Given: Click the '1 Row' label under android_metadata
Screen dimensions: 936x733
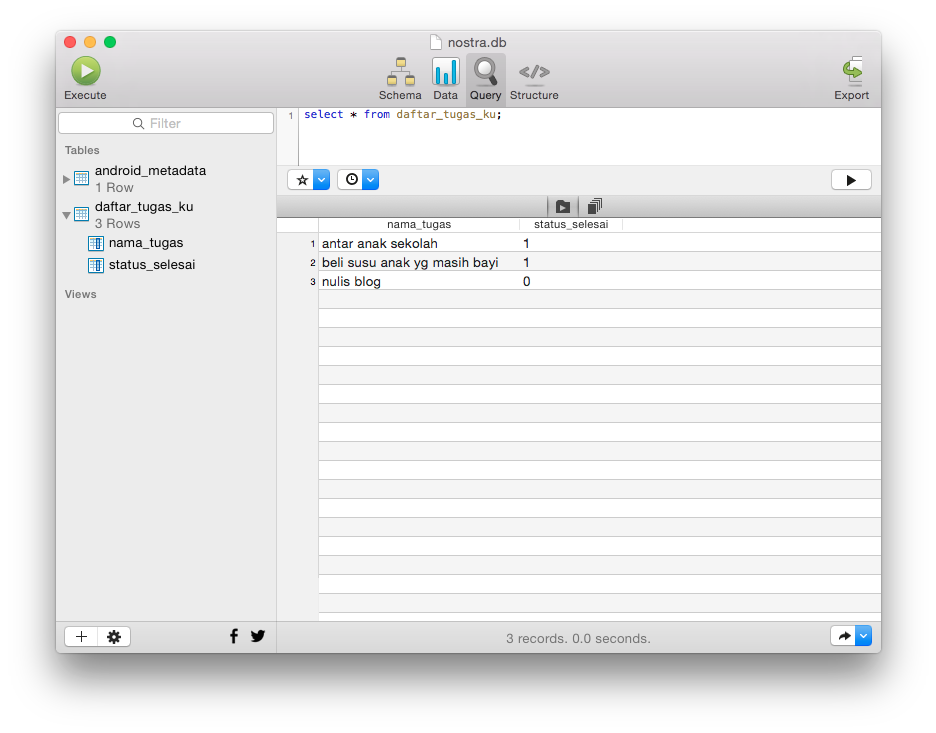Looking at the screenshot, I should 114,187.
